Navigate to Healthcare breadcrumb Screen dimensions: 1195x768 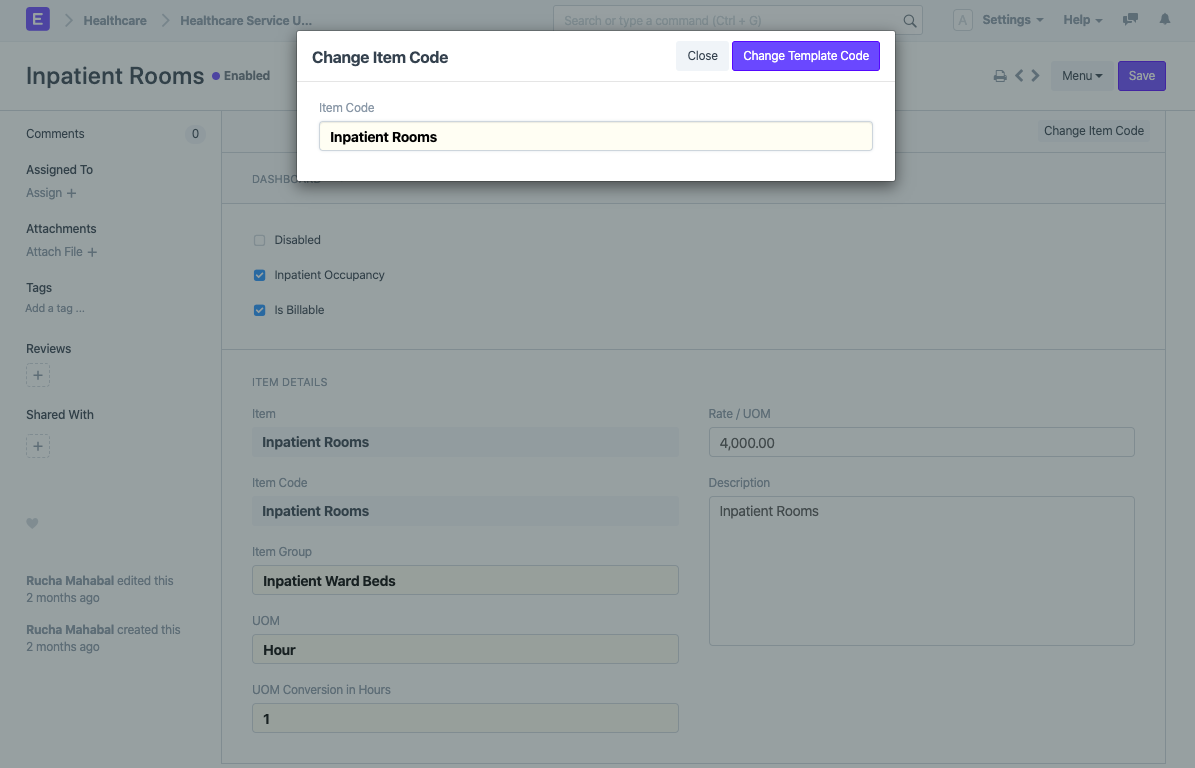click(x=115, y=20)
